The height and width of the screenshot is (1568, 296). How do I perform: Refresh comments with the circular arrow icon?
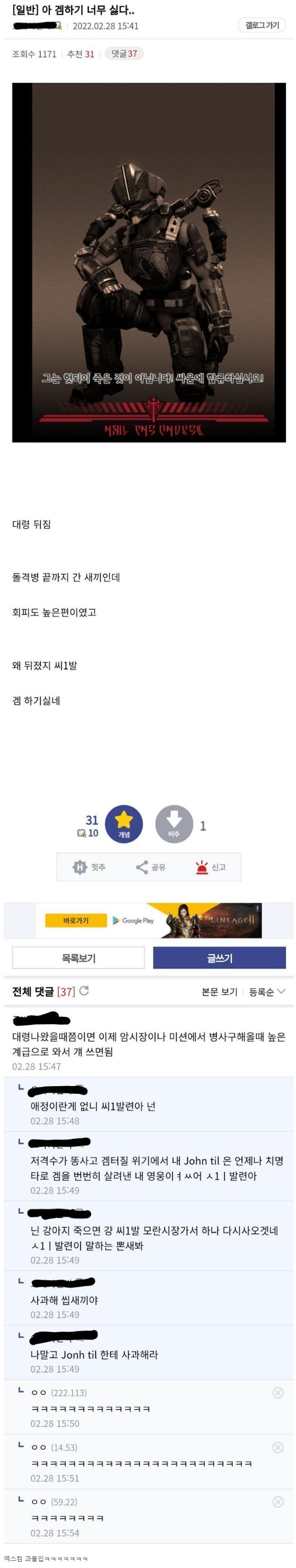84,990
